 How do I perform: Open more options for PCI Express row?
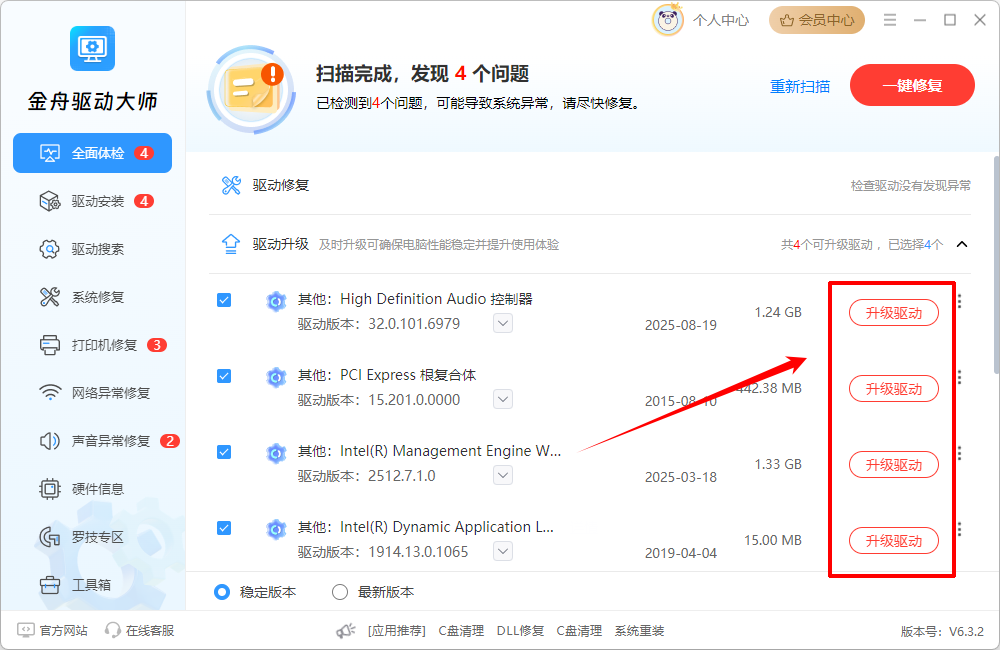960,377
